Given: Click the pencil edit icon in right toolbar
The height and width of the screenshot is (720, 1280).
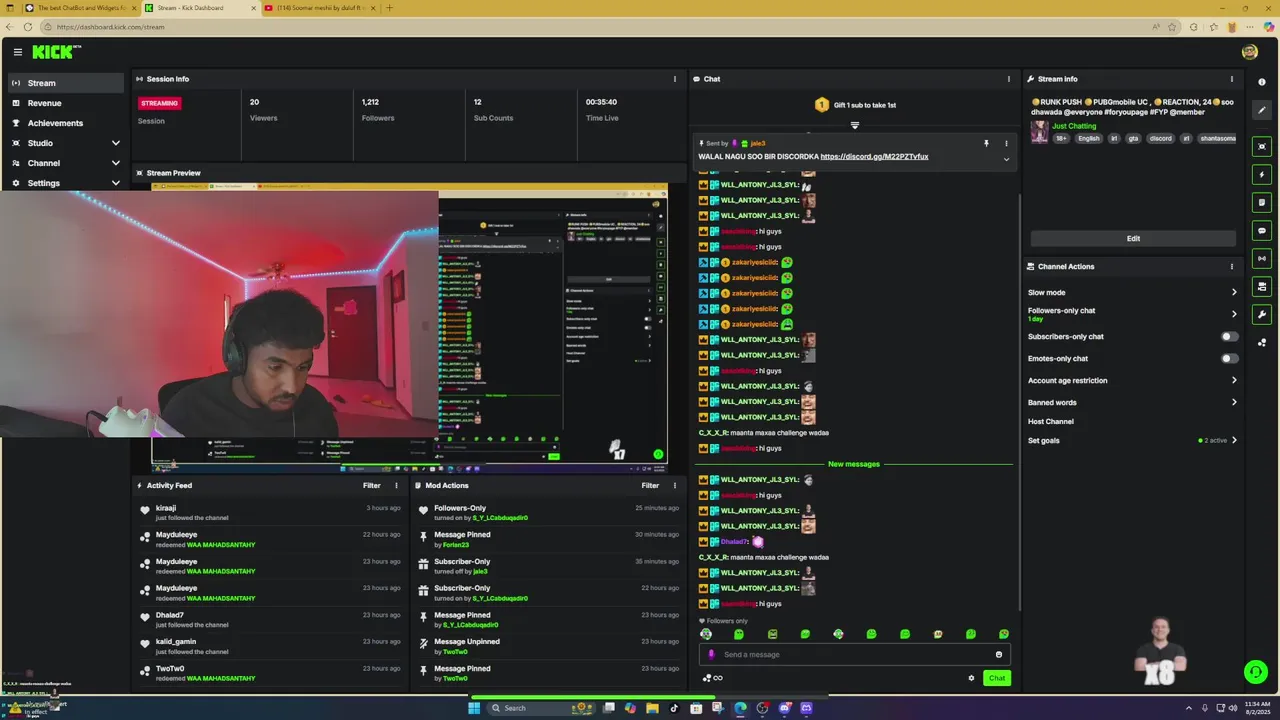Looking at the screenshot, I should point(1262,110).
